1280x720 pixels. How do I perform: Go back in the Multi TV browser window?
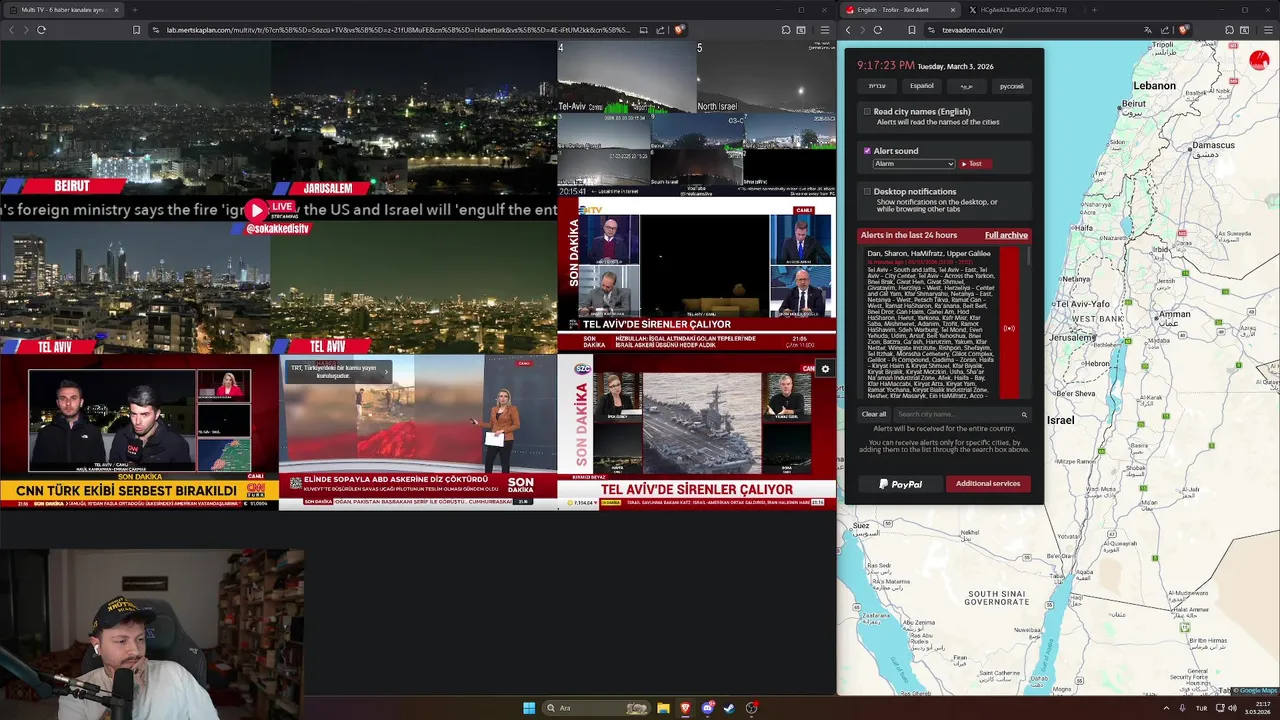(11, 30)
